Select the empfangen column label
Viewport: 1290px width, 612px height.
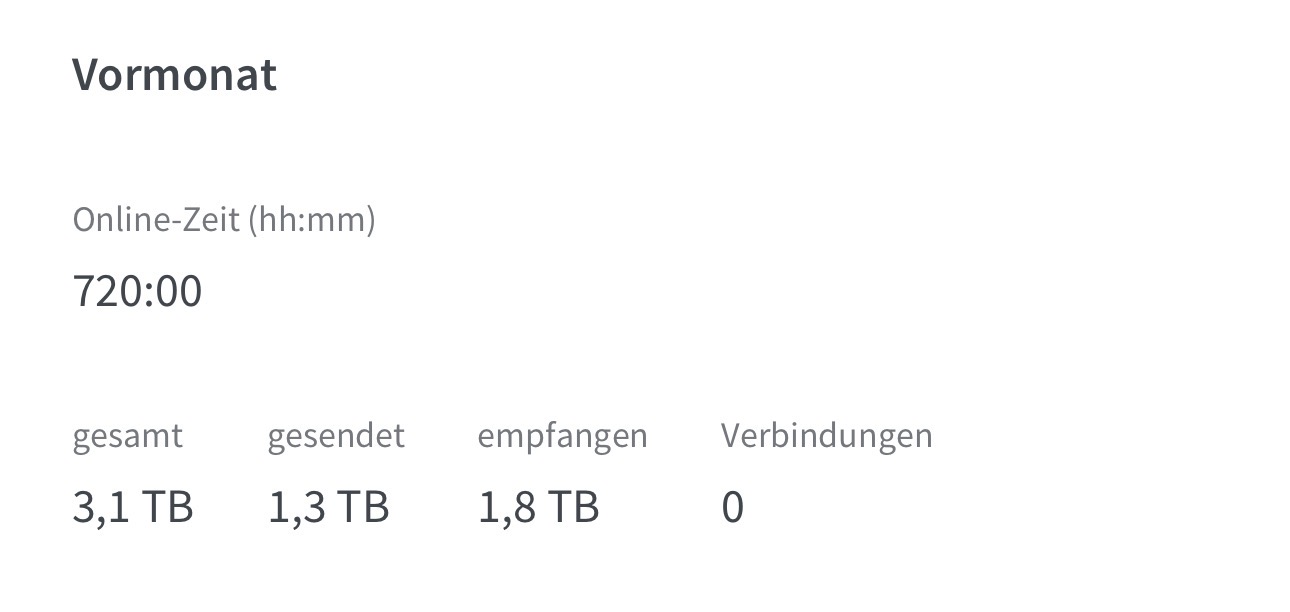563,437
